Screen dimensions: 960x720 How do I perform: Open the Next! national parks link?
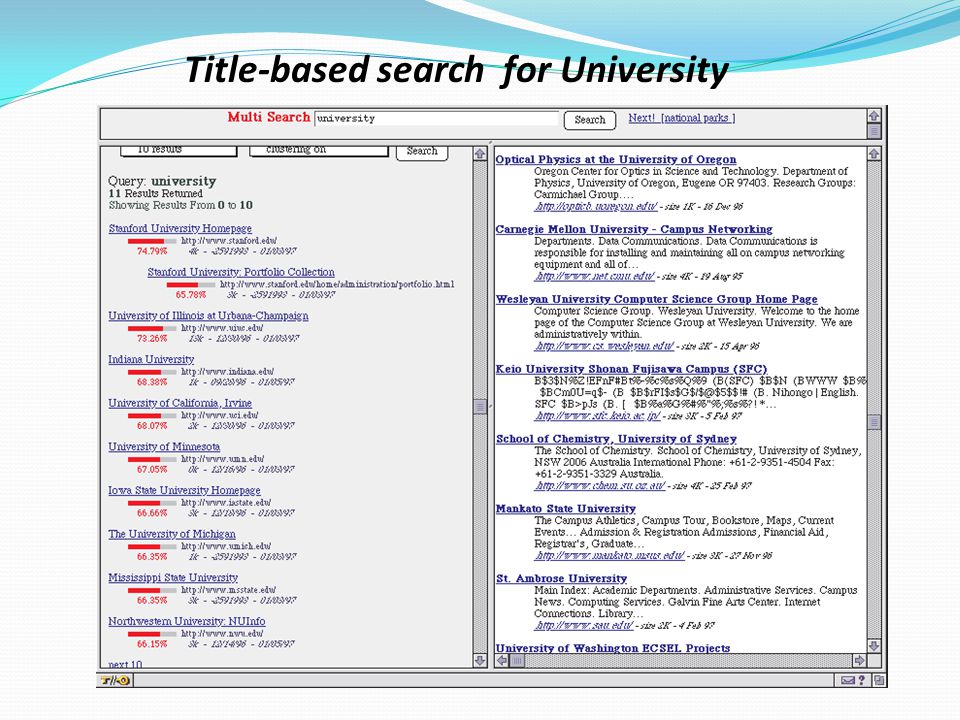[681, 118]
